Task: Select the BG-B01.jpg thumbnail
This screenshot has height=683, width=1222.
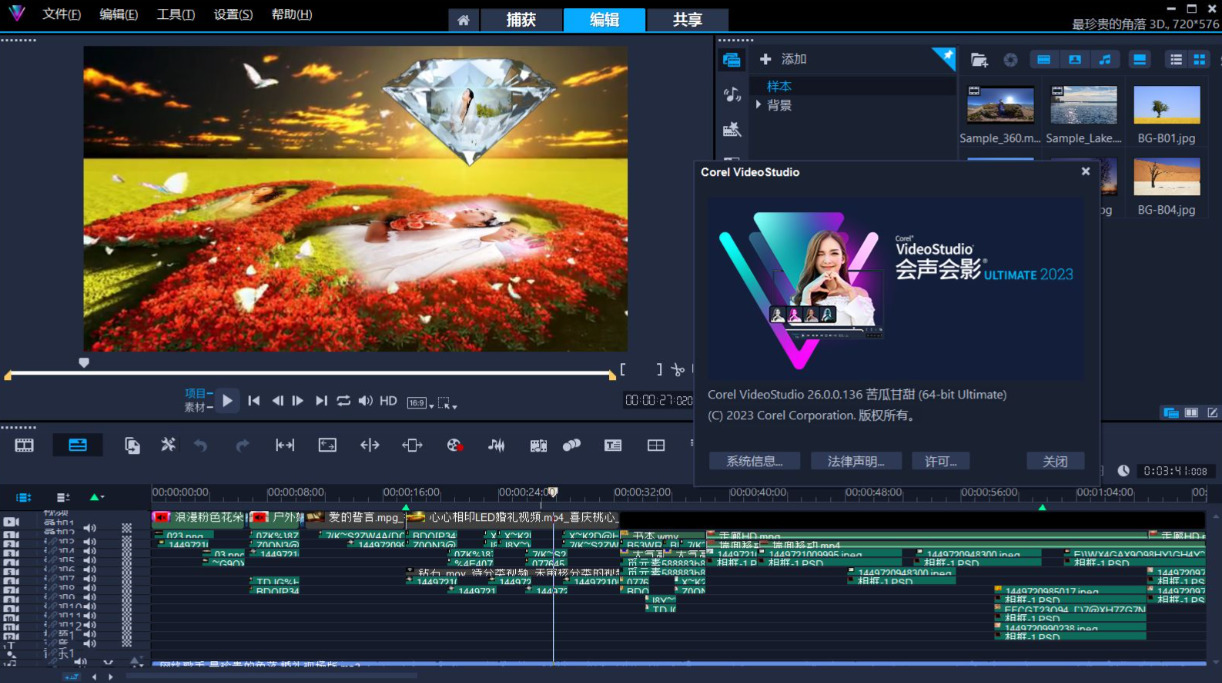Action: tap(1167, 104)
